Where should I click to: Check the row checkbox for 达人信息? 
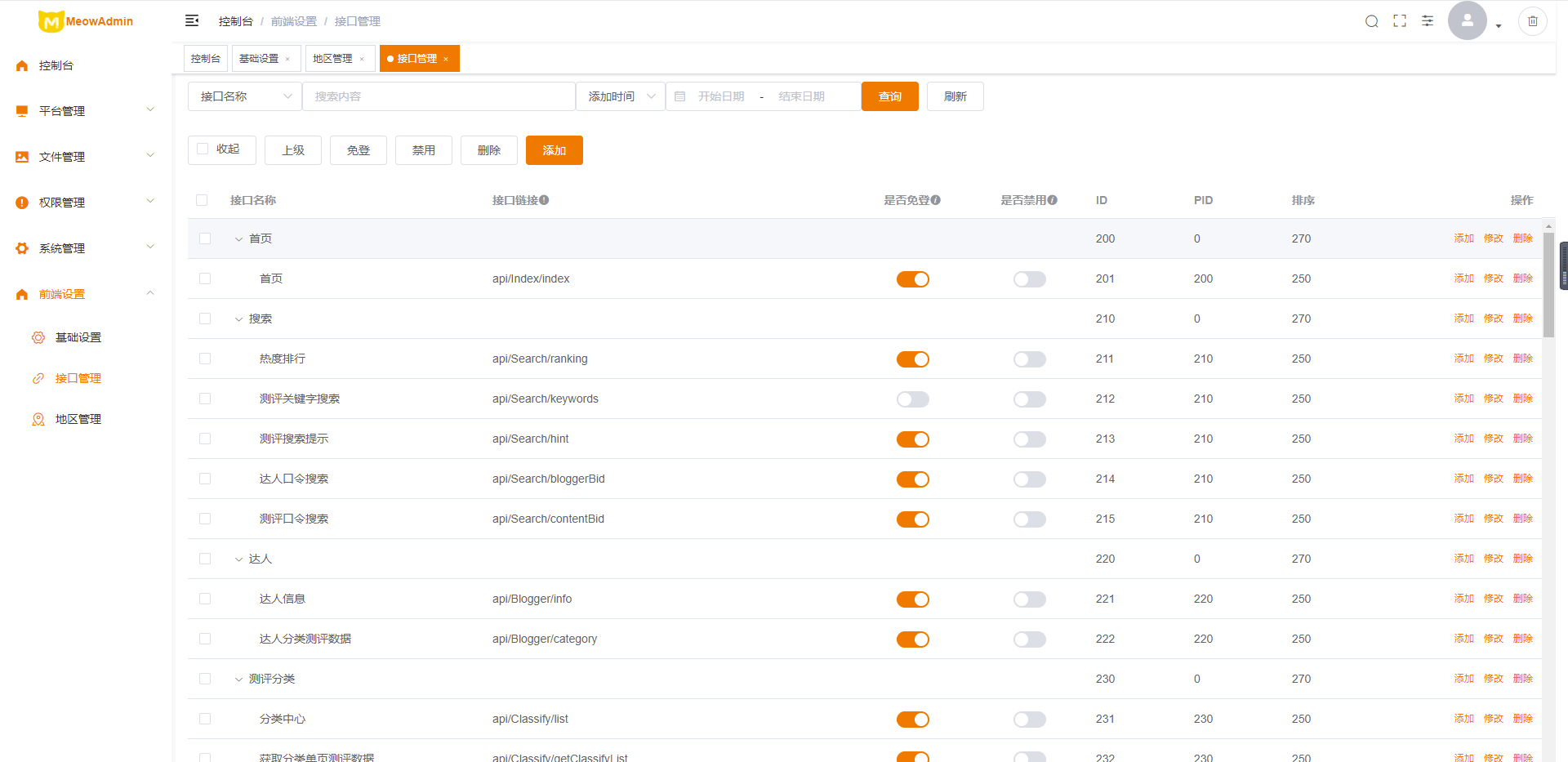pos(205,599)
